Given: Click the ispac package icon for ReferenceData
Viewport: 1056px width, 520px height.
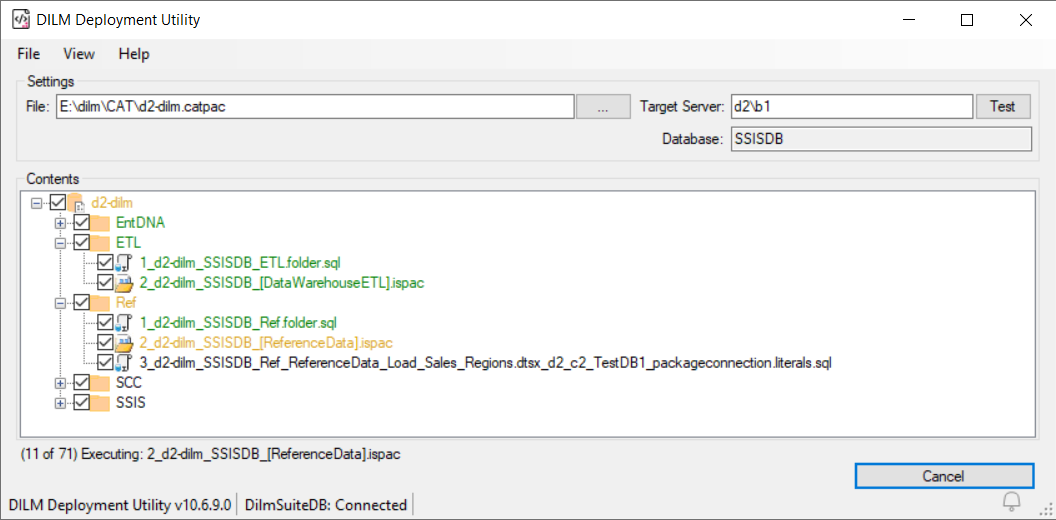Looking at the screenshot, I should point(124,342).
